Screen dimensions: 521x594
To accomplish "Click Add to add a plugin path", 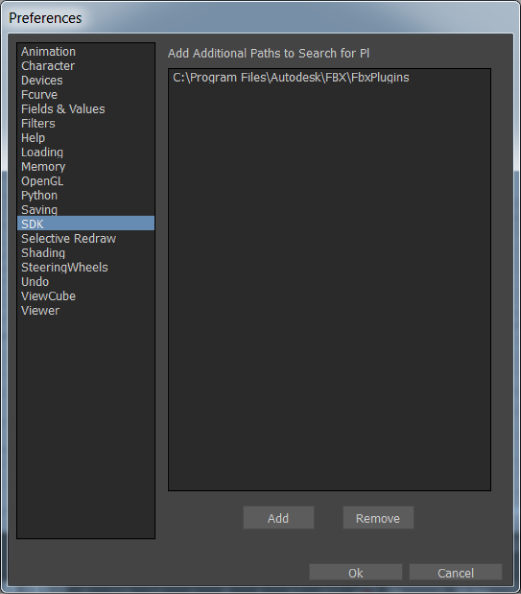I will (x=278, y=518).
